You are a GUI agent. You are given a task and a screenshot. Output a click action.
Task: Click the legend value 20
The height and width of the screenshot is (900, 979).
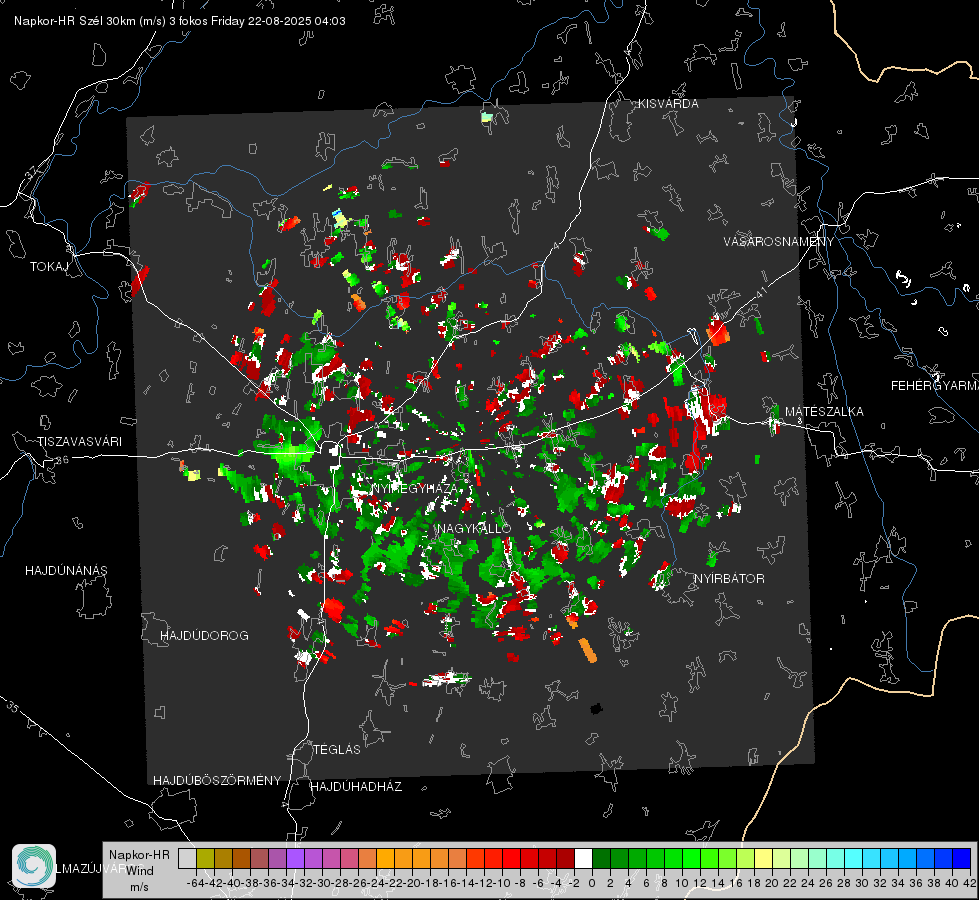click(772, 883)
